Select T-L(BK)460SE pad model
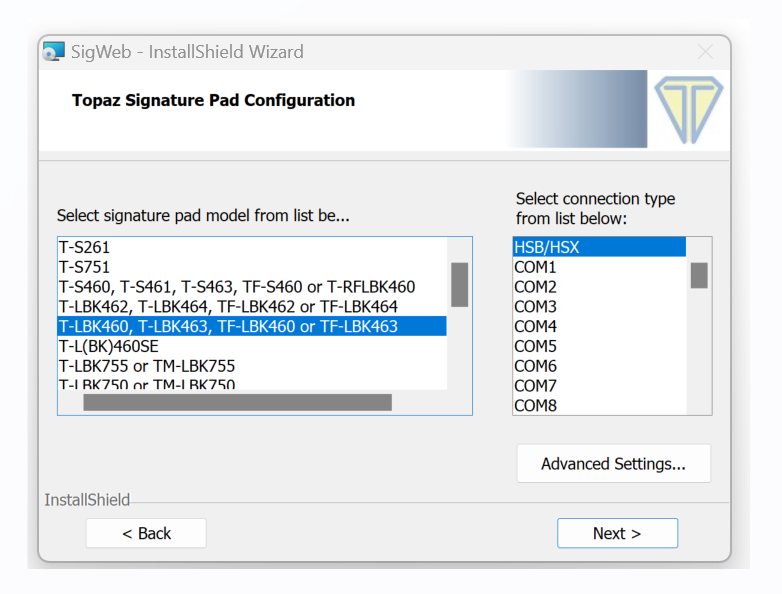Viewport: 782px width, 594px height. [108, 346]
